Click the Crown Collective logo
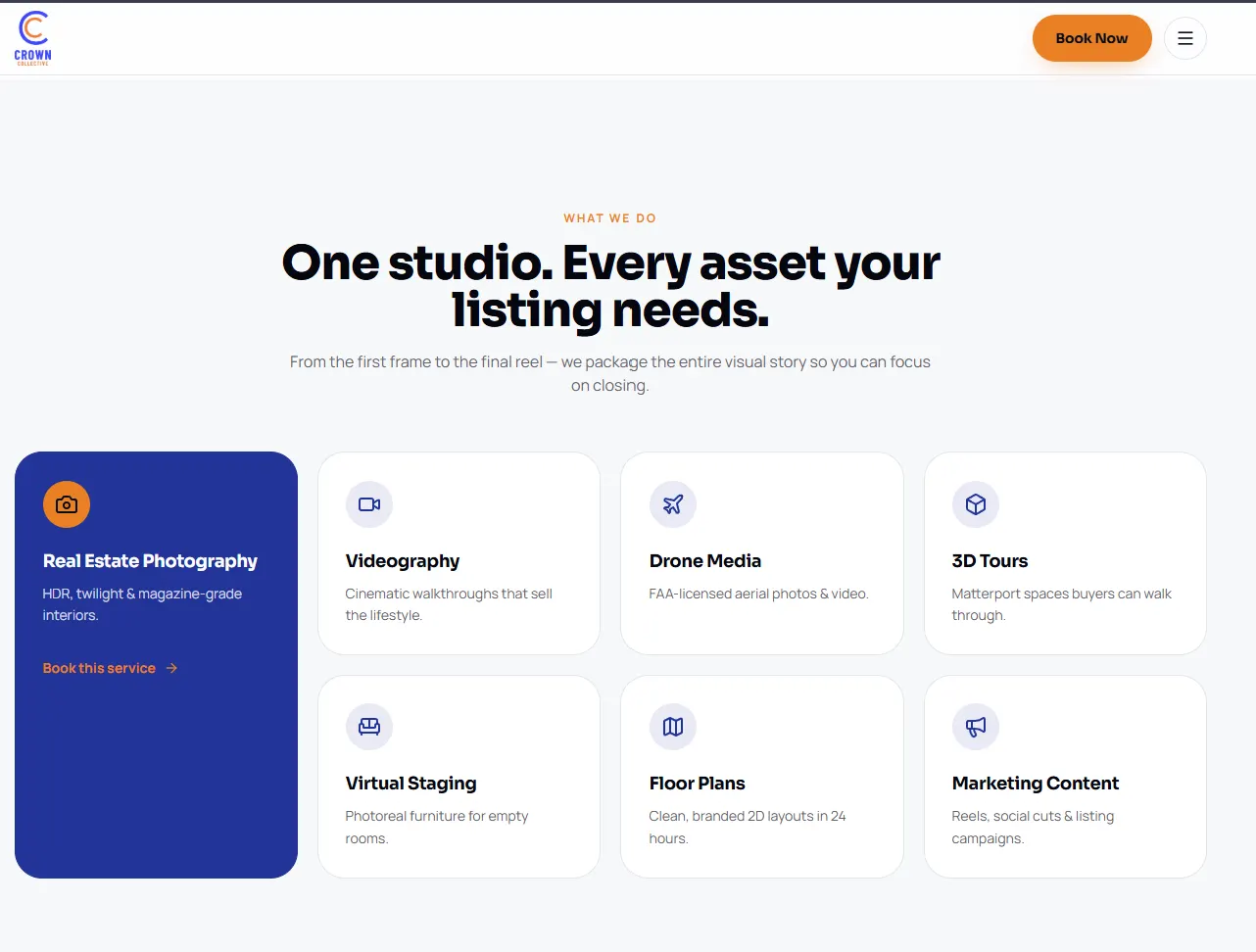 33,38
